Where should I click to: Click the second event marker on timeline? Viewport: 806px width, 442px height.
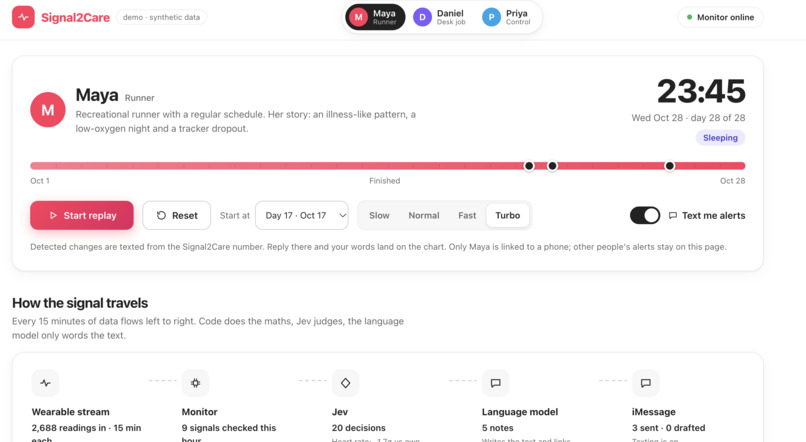click(x=552, y=165)
